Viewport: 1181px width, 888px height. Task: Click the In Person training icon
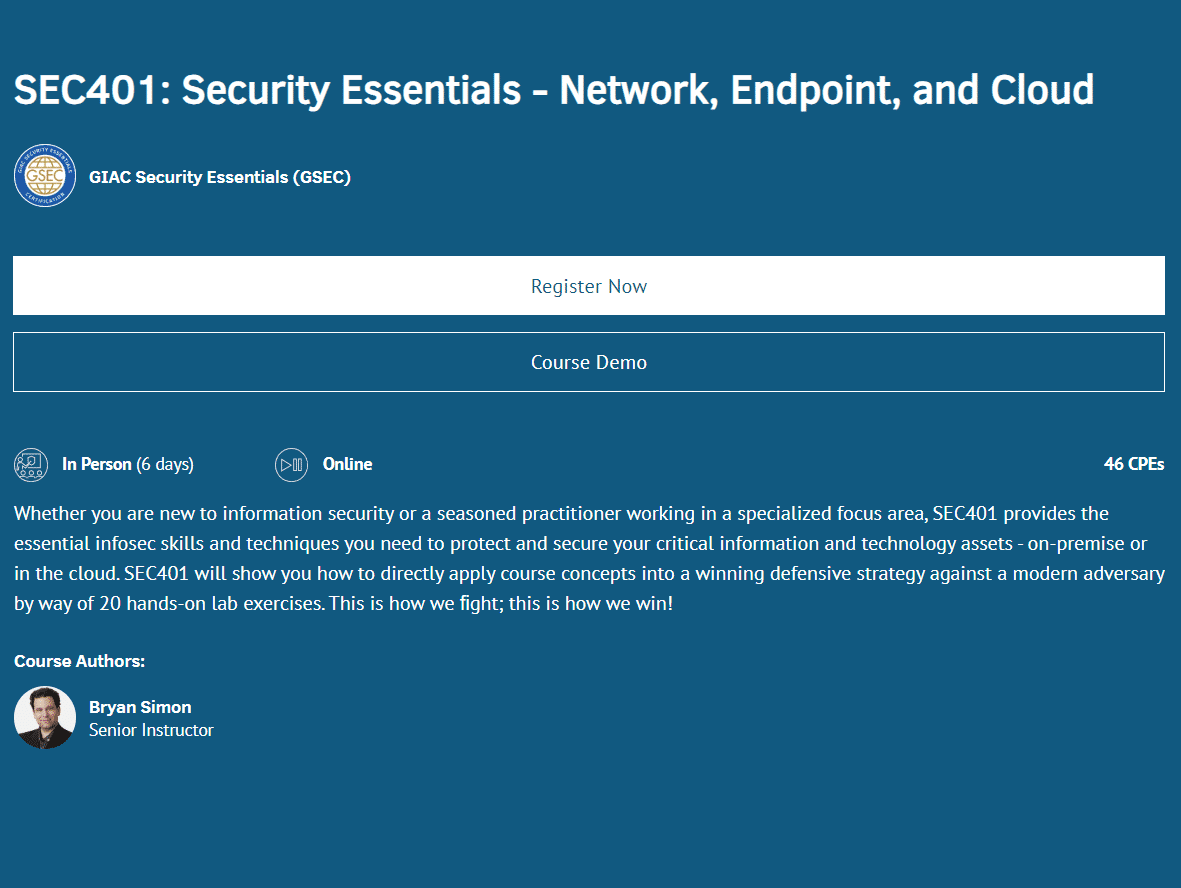31,464
